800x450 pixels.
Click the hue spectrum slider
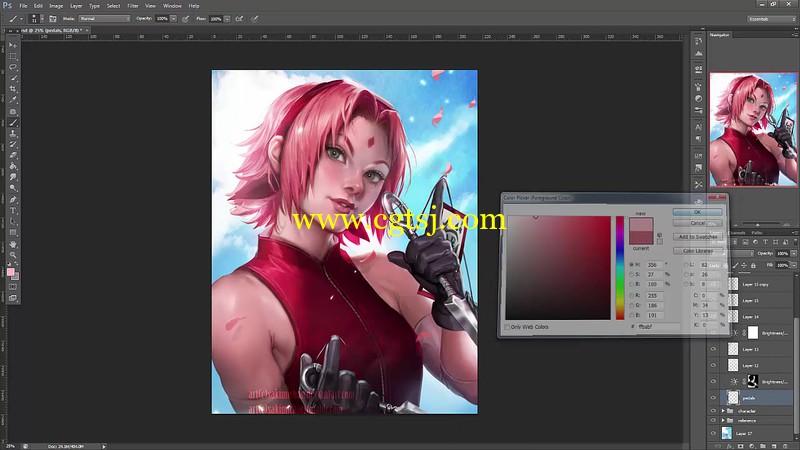coord(620,268)
